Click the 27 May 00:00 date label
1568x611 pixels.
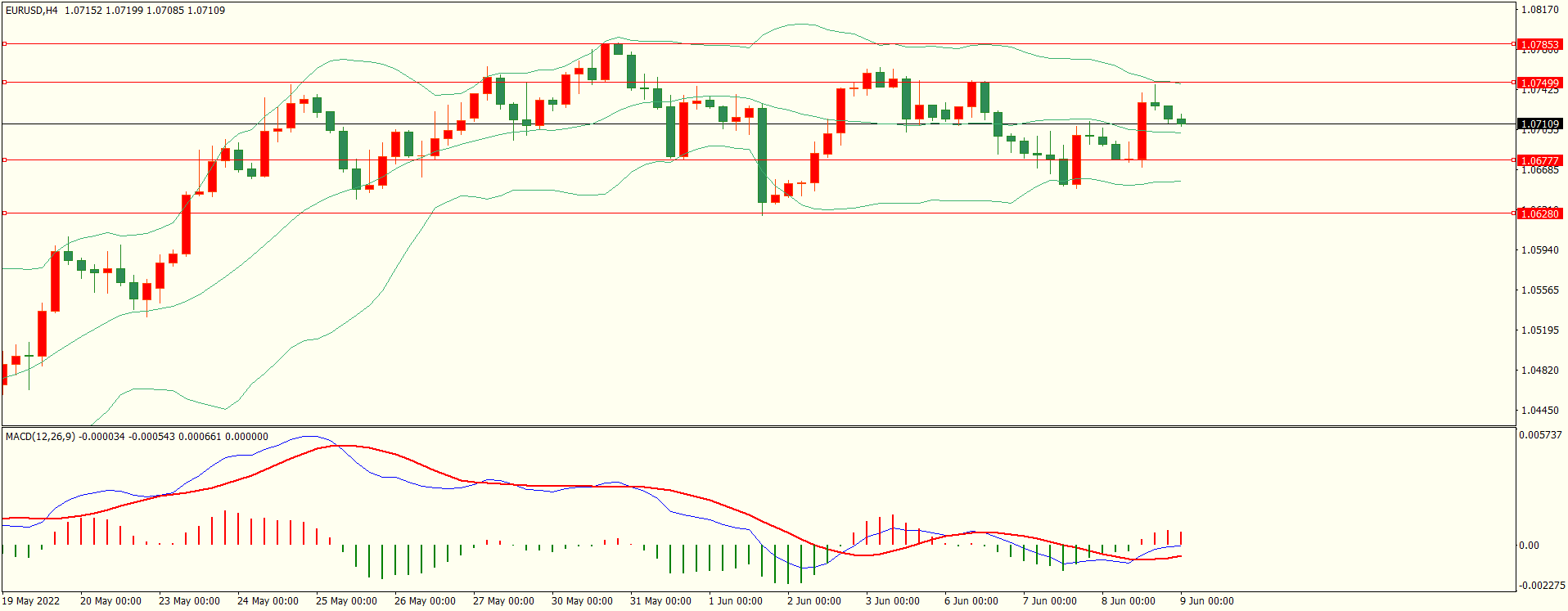(x=503, y=601)
